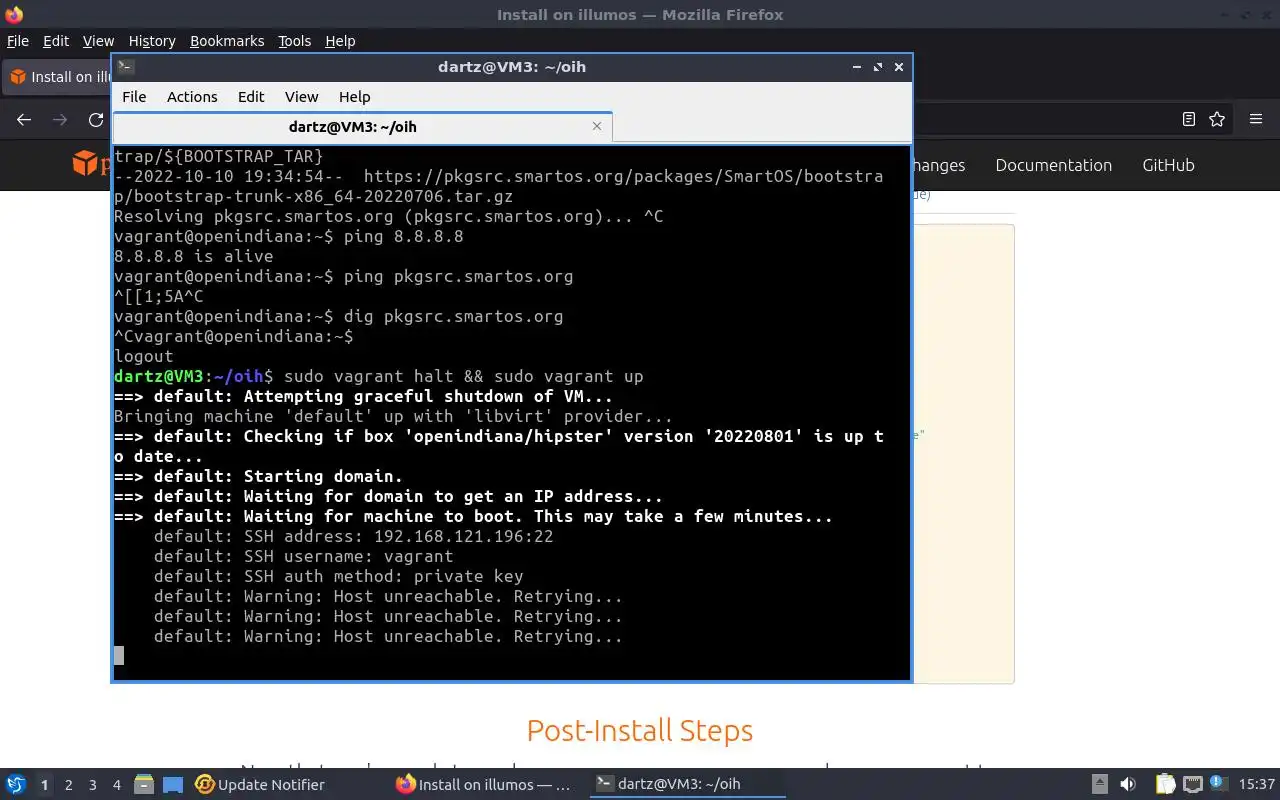Click the 'logout' line in terminal

(143, 356)
